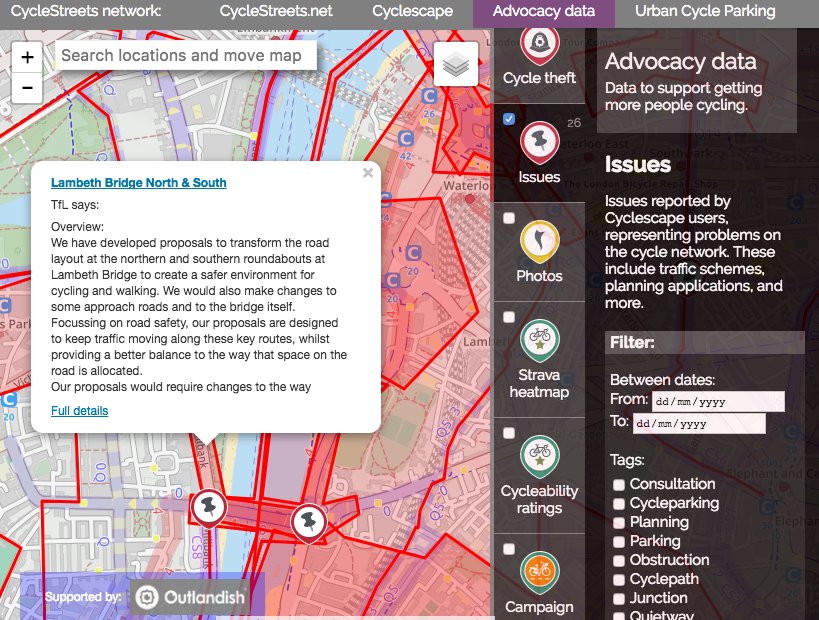The image size is (819, 620).
Task: Switch to the Urban Cycle Parking tab
Action: [x=702, y=11]
